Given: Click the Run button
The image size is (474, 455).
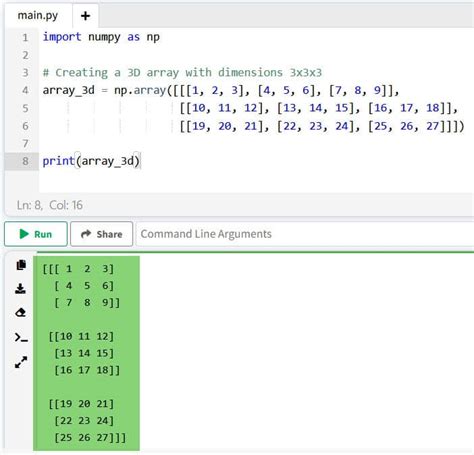Looking at the screenshot, I should click(36, 234).
